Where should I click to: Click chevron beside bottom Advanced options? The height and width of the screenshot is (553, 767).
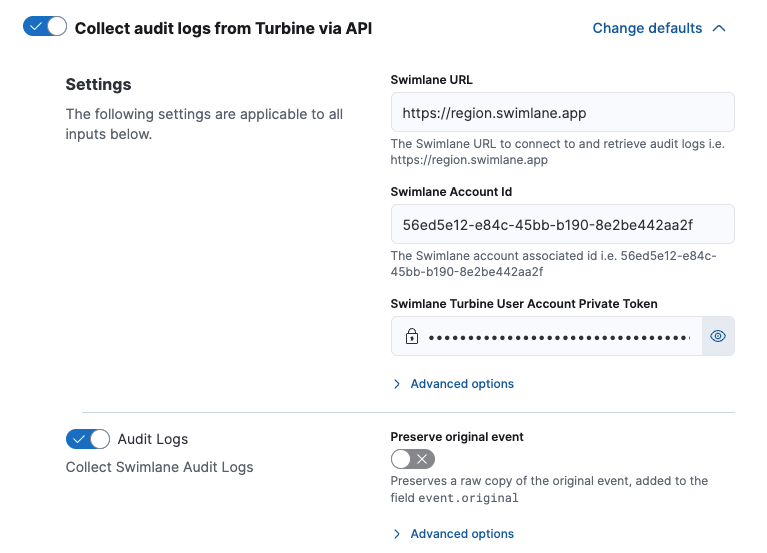pos(397,534)
